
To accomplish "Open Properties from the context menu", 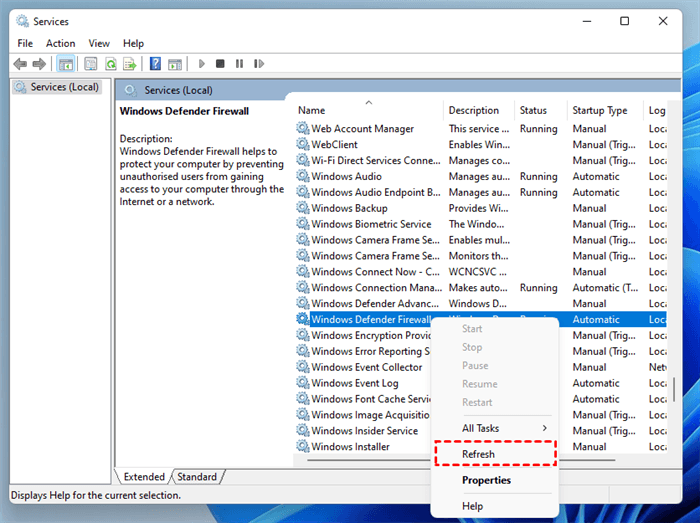I will tap(486, 480).
